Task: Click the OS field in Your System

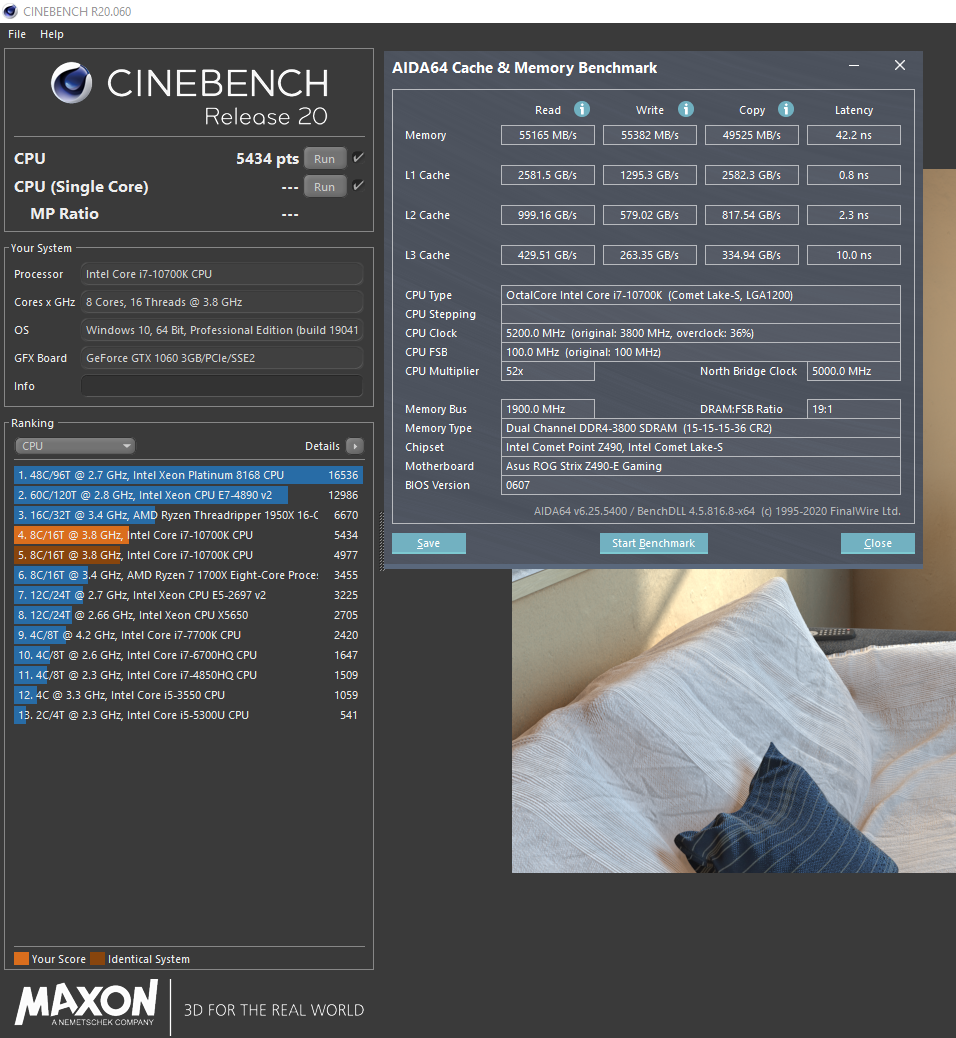Action: point(222,330)
